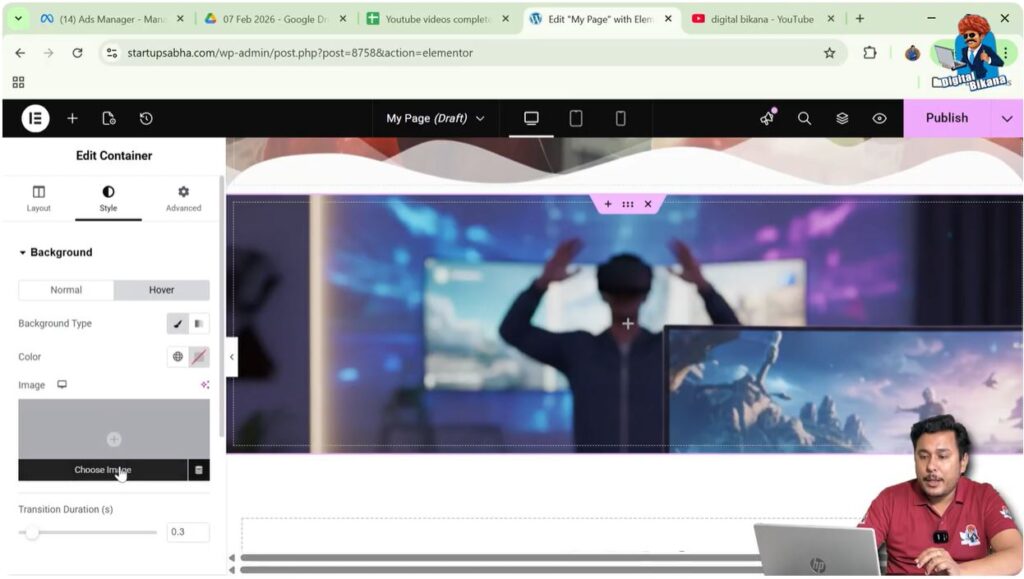This screenshot has height=579, width=1024.
Task: Select the Gradient background type
Action: [x=197, y=323]
